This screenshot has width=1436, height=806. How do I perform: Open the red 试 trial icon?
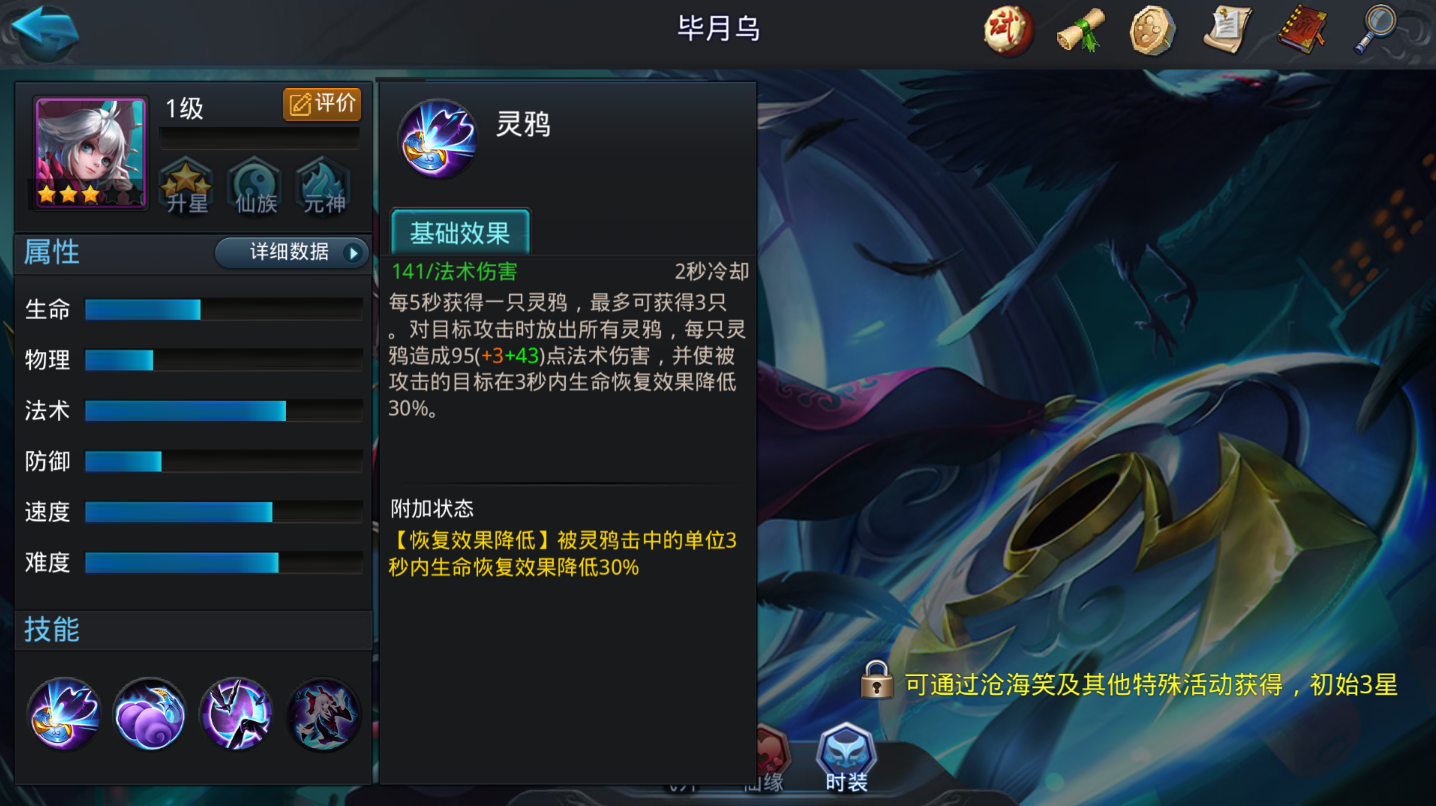click(1007, 30)
